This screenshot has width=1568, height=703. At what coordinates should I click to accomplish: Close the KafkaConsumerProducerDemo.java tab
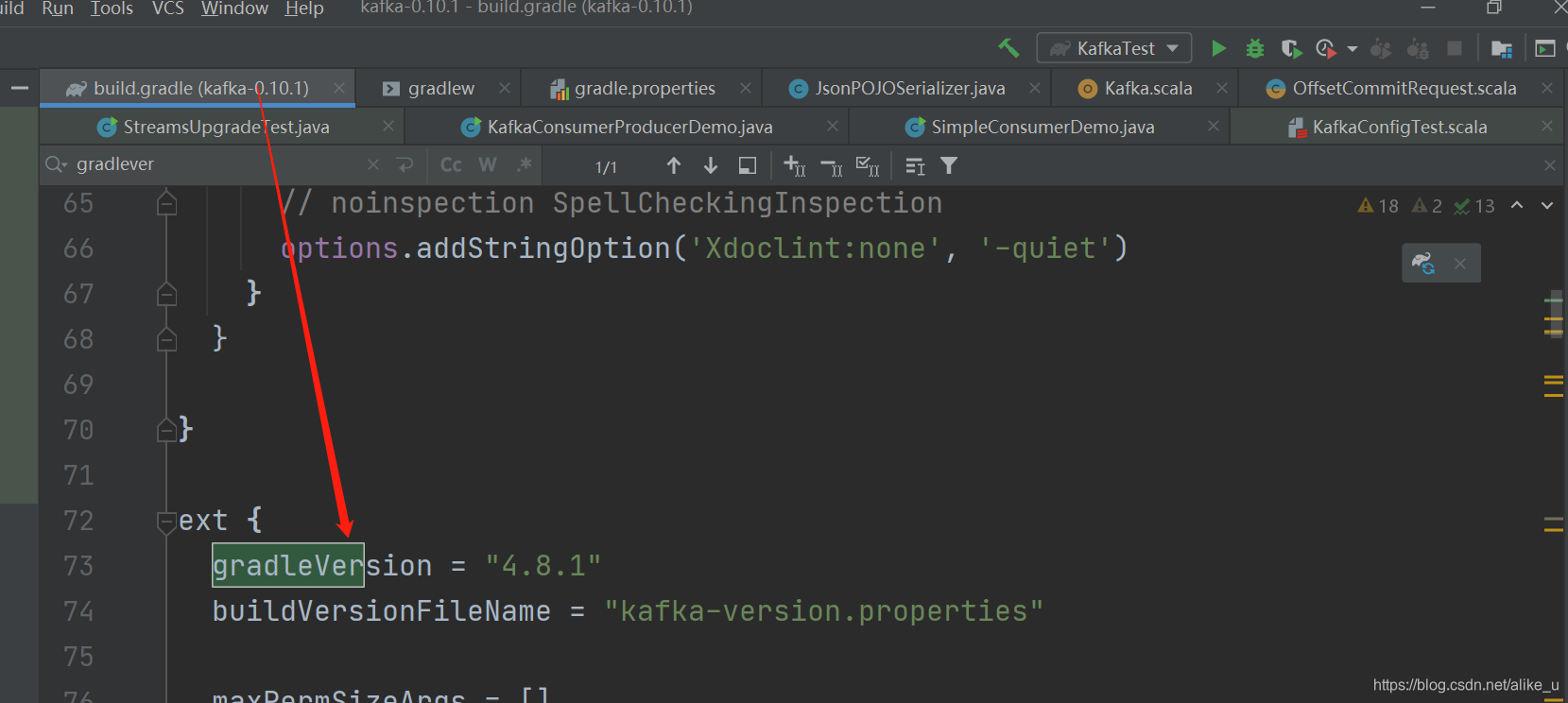point(832,126)
